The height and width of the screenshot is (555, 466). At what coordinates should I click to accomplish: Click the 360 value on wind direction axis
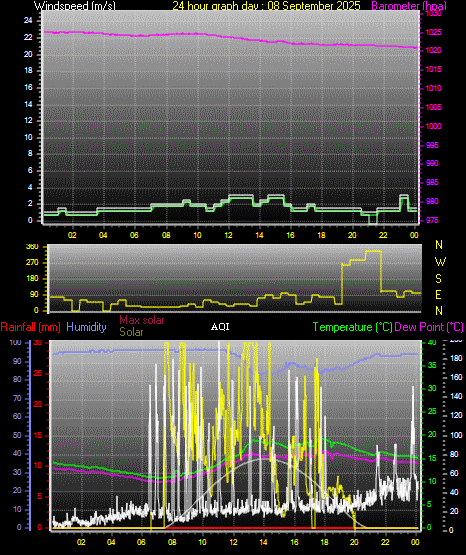pyautogui.click(x=32, y=247)
